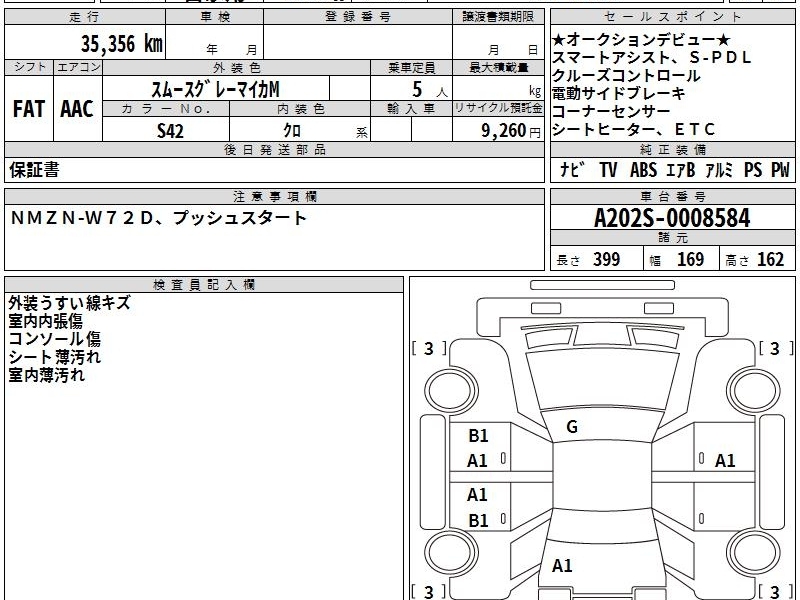
Task: Click the 車検 header cell
Action: [x=215, y=17]
